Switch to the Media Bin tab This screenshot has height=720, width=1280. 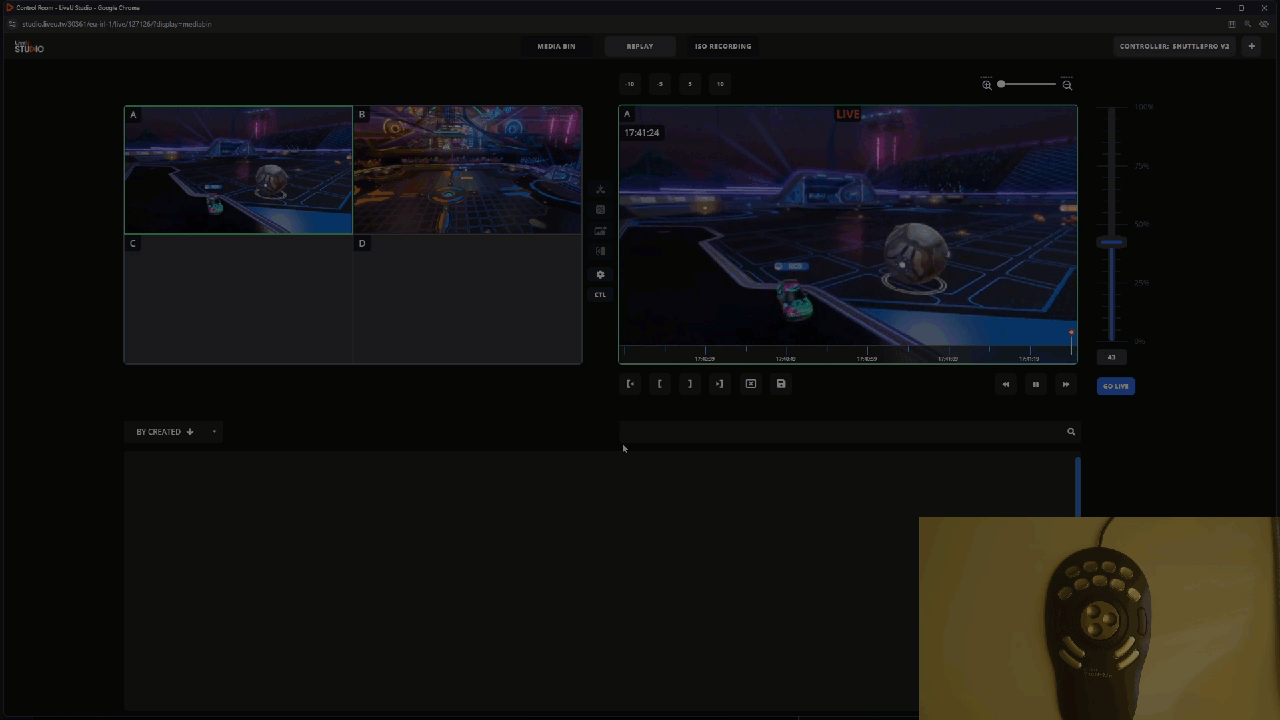(x=556, y=46)
